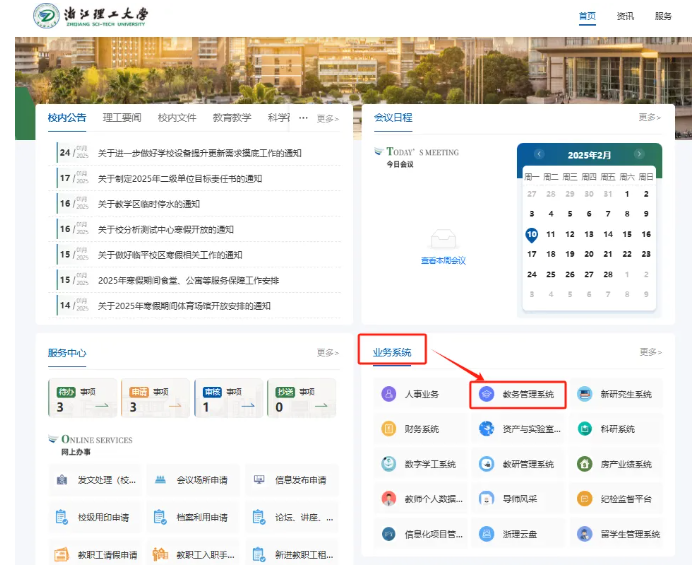Open the 房产业务系统 icon
695x567 pixels.
(x=585, y=464)
